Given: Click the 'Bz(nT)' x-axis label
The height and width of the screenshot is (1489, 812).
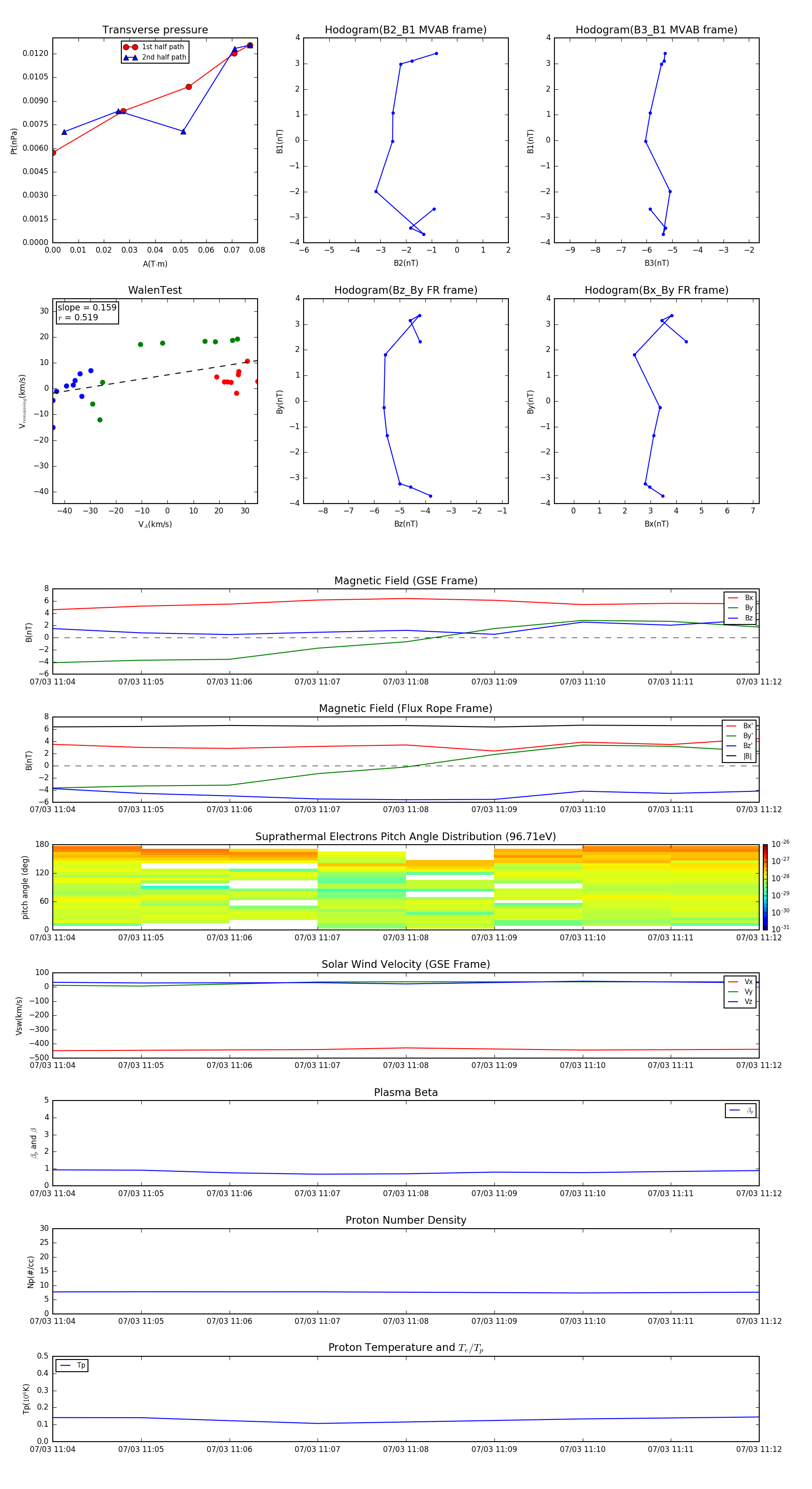Looking at the screenshot, I should (406, 524).
